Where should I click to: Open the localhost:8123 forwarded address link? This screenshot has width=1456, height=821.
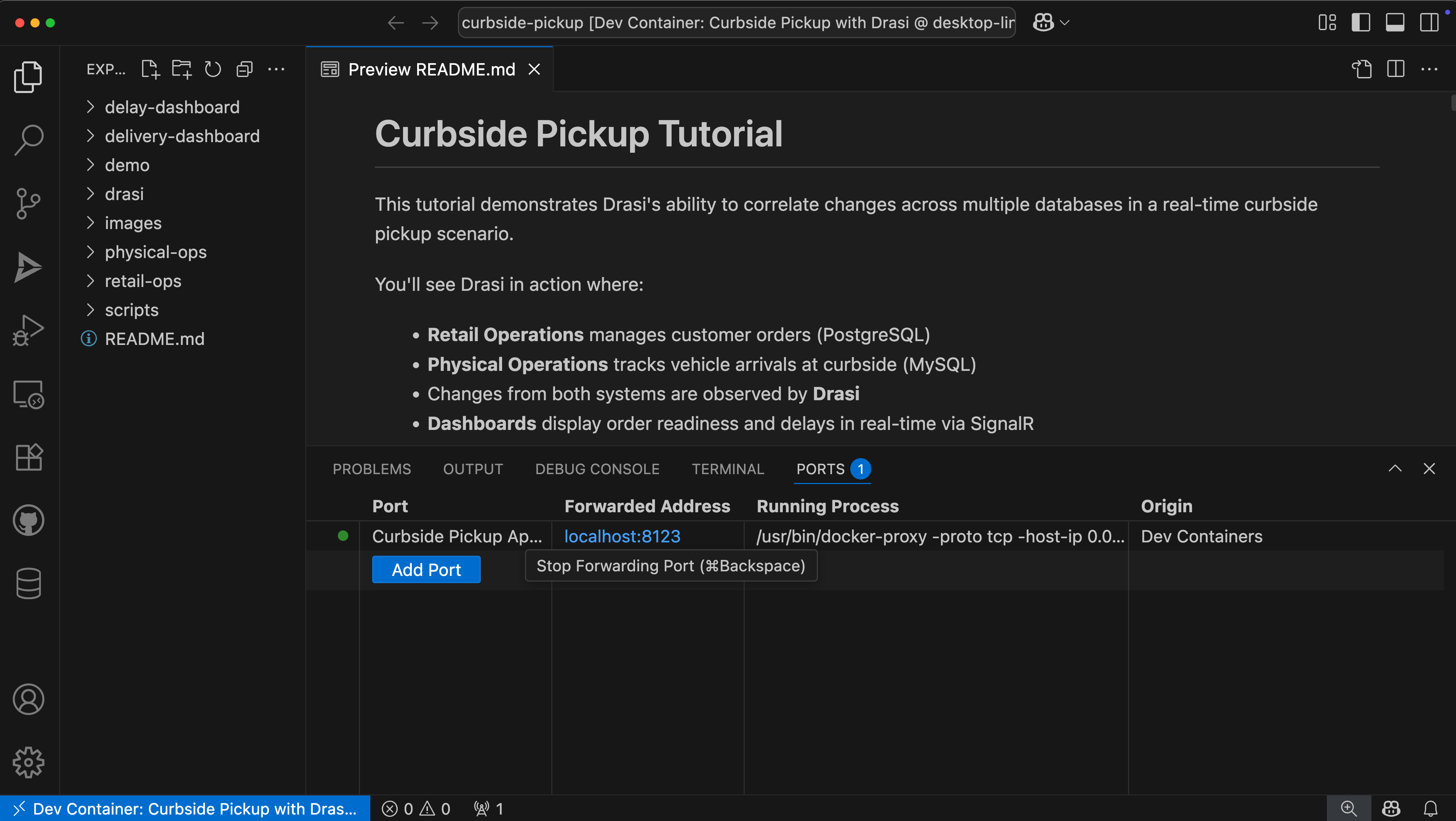point(622,536)
